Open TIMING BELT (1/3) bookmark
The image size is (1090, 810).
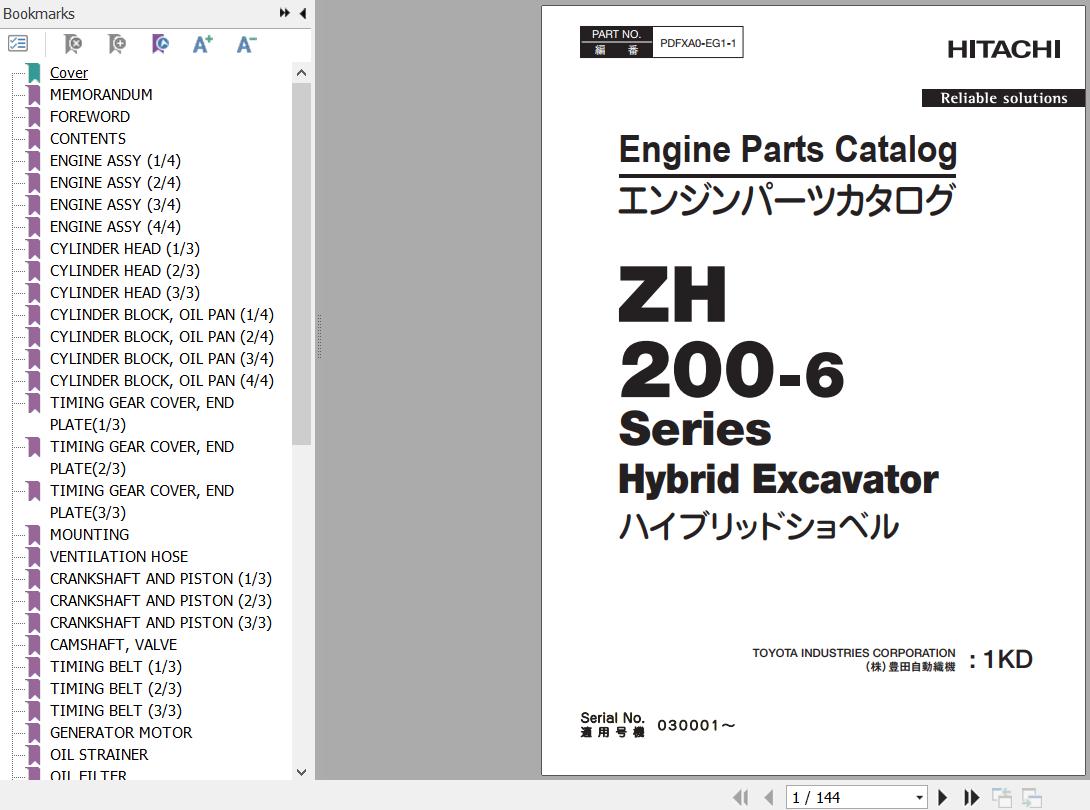(116, 667)
